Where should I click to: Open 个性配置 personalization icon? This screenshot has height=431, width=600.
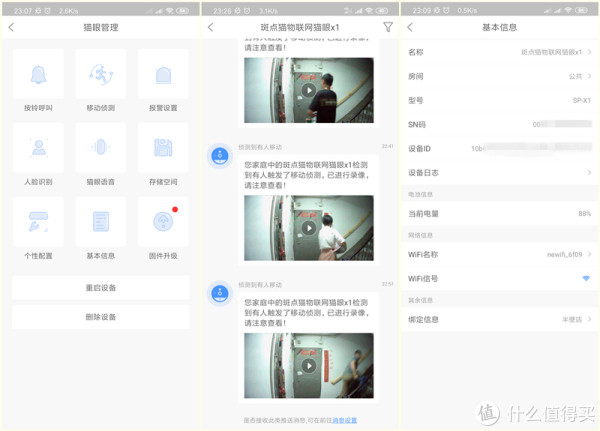tap(38, 222)
